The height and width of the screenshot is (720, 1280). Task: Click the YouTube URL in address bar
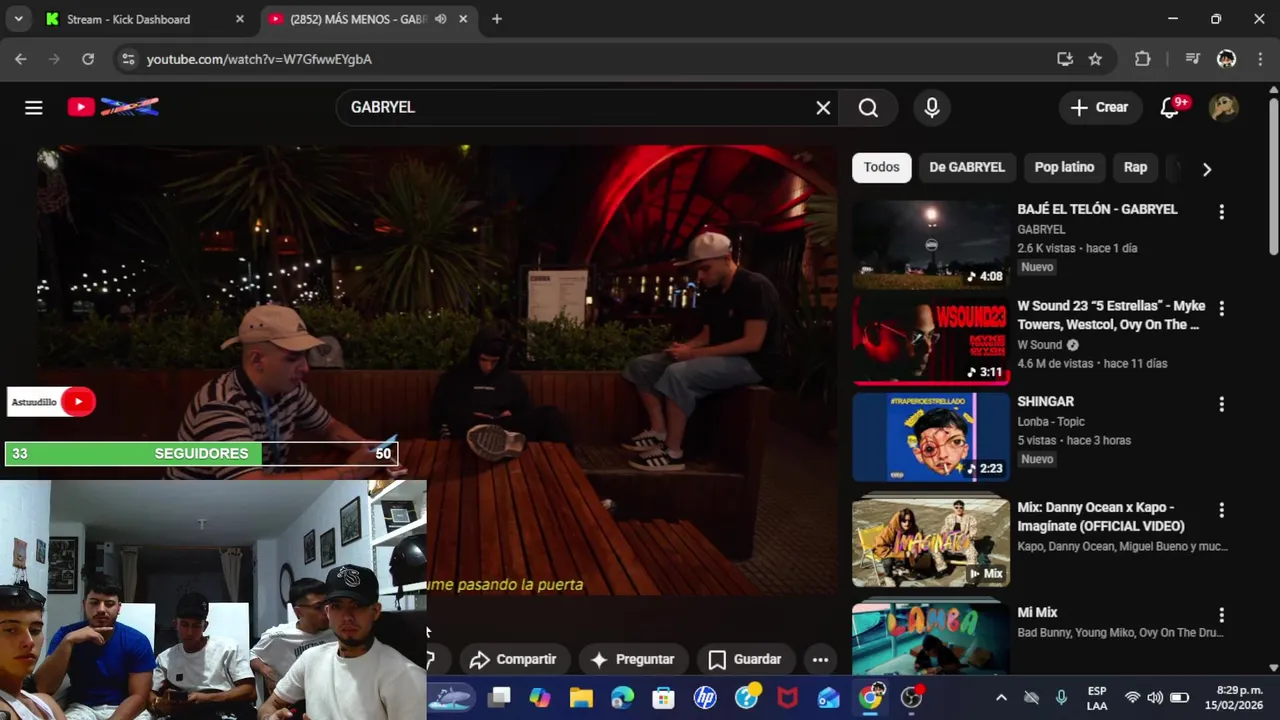point(259,59)
